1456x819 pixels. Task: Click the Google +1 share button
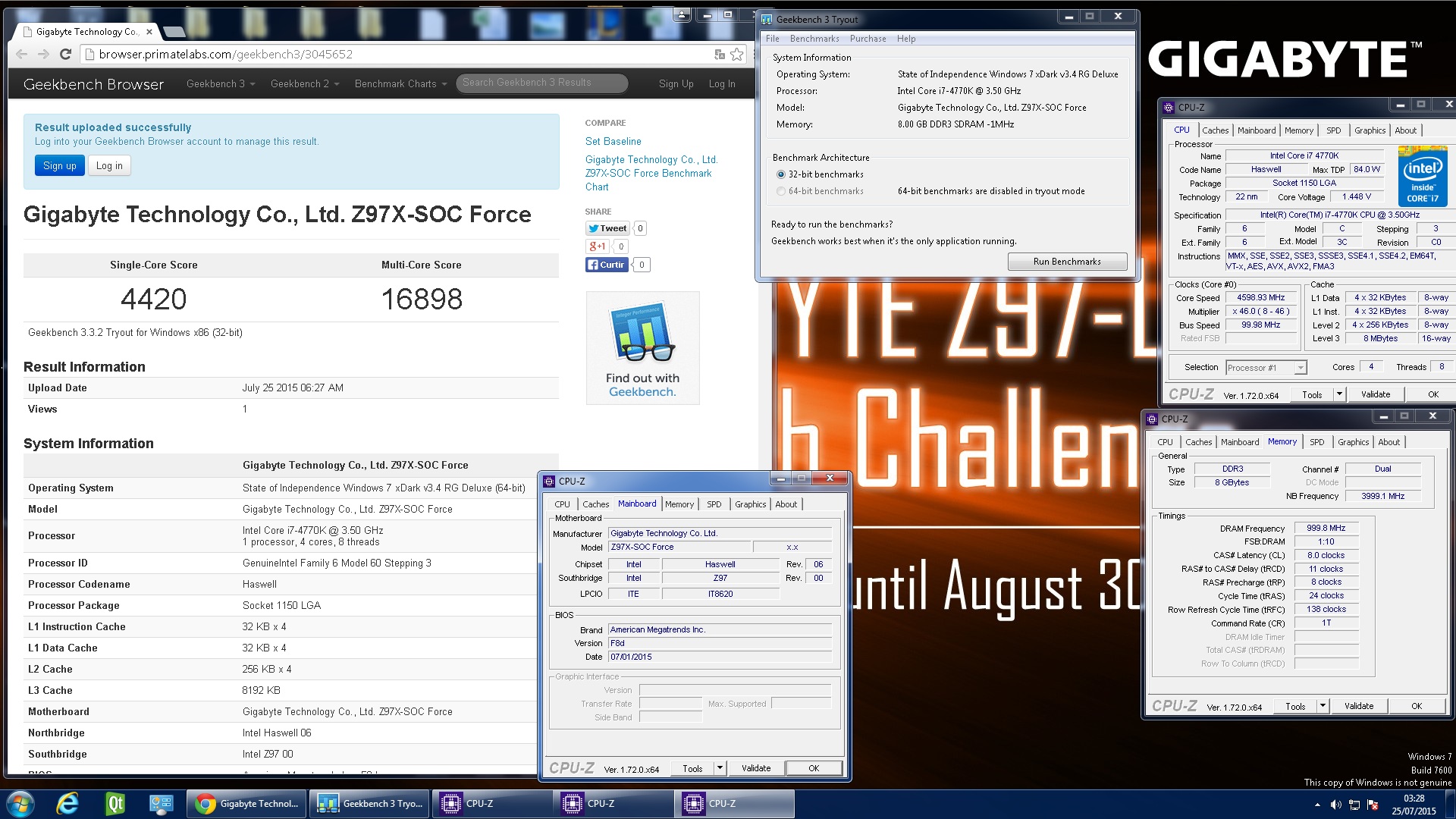[598, 246]
